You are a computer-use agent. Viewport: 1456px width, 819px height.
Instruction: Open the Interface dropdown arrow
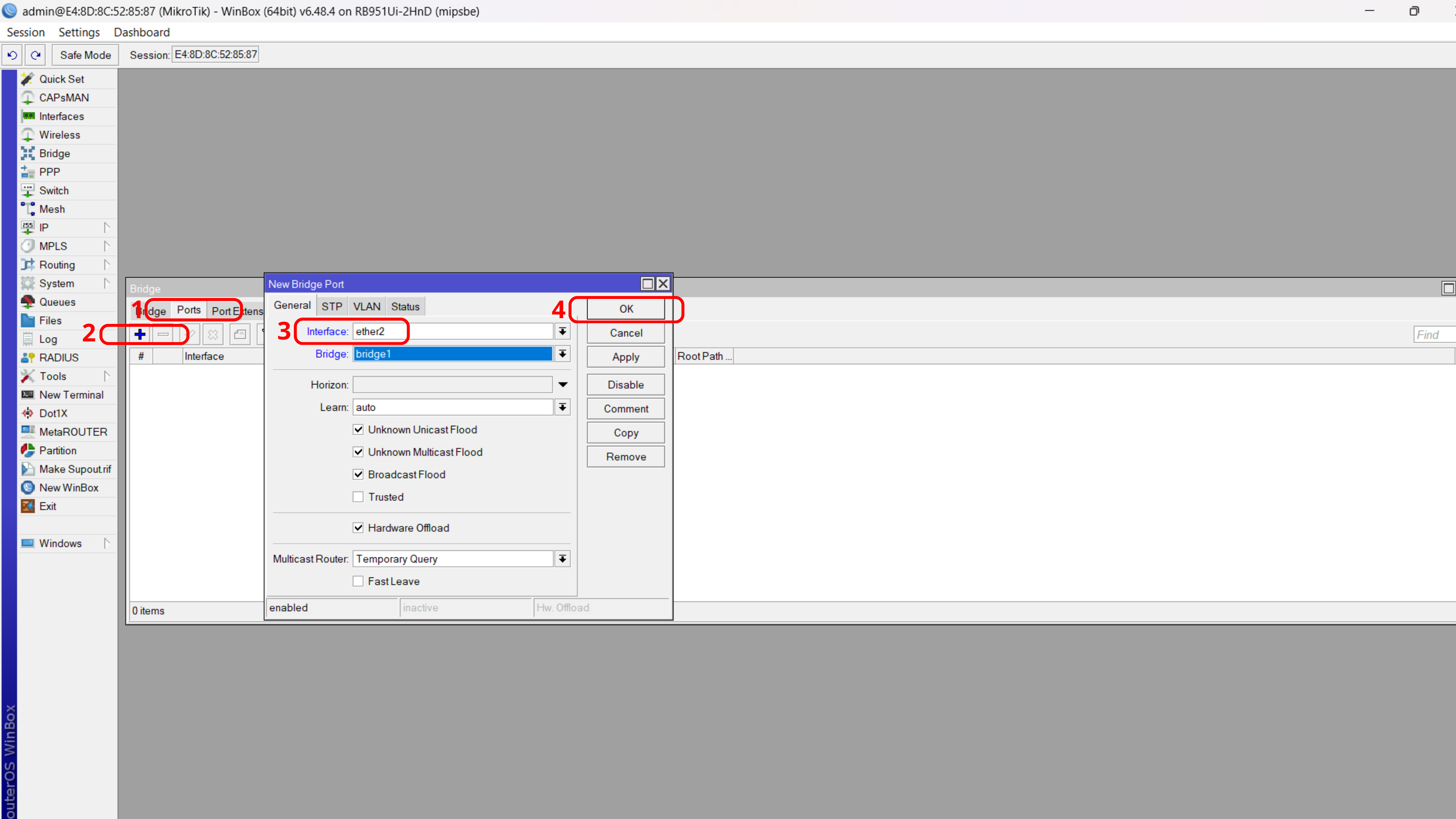point(563,332)
